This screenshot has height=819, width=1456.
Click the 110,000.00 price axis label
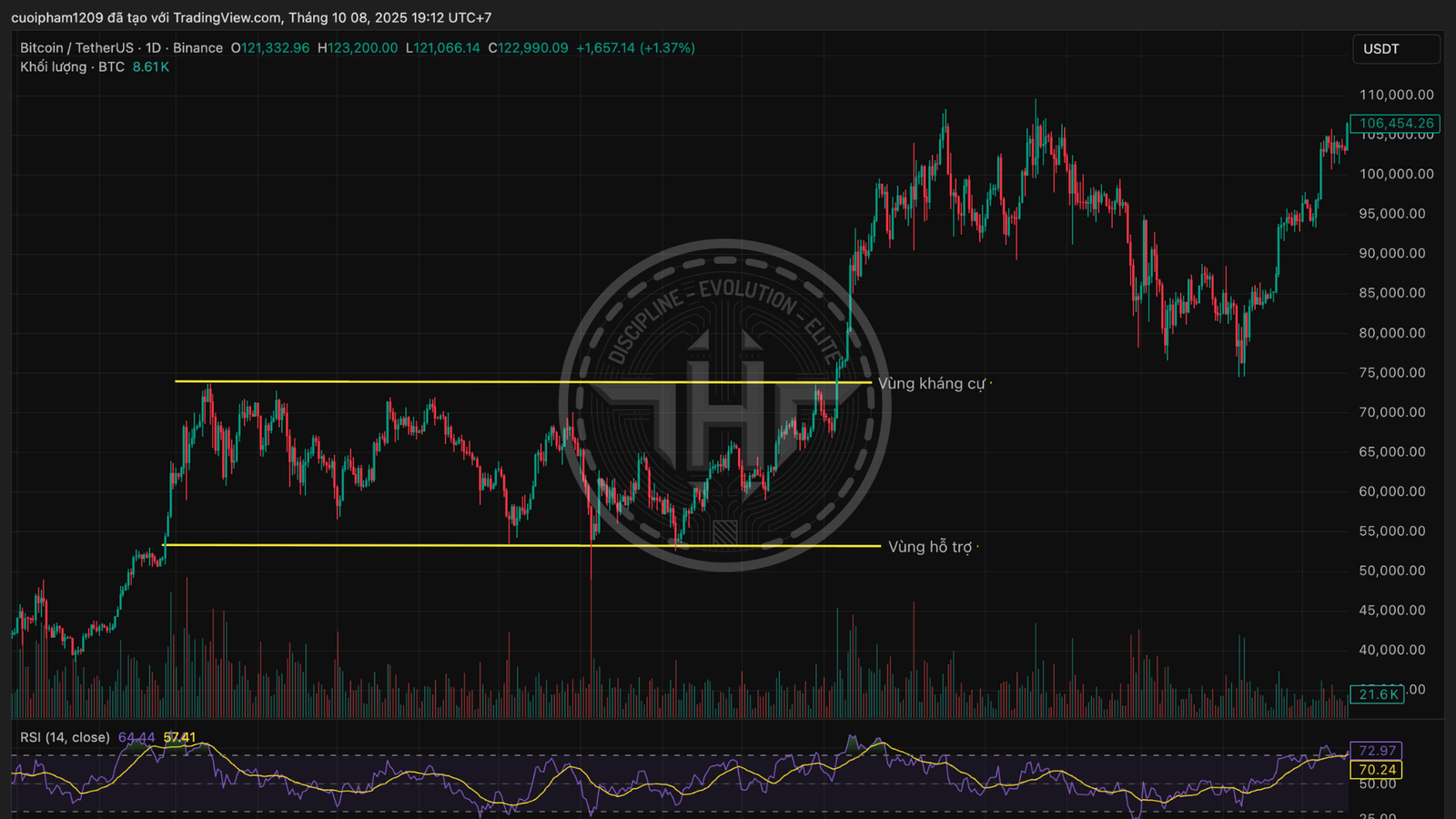click(1396, 95)
